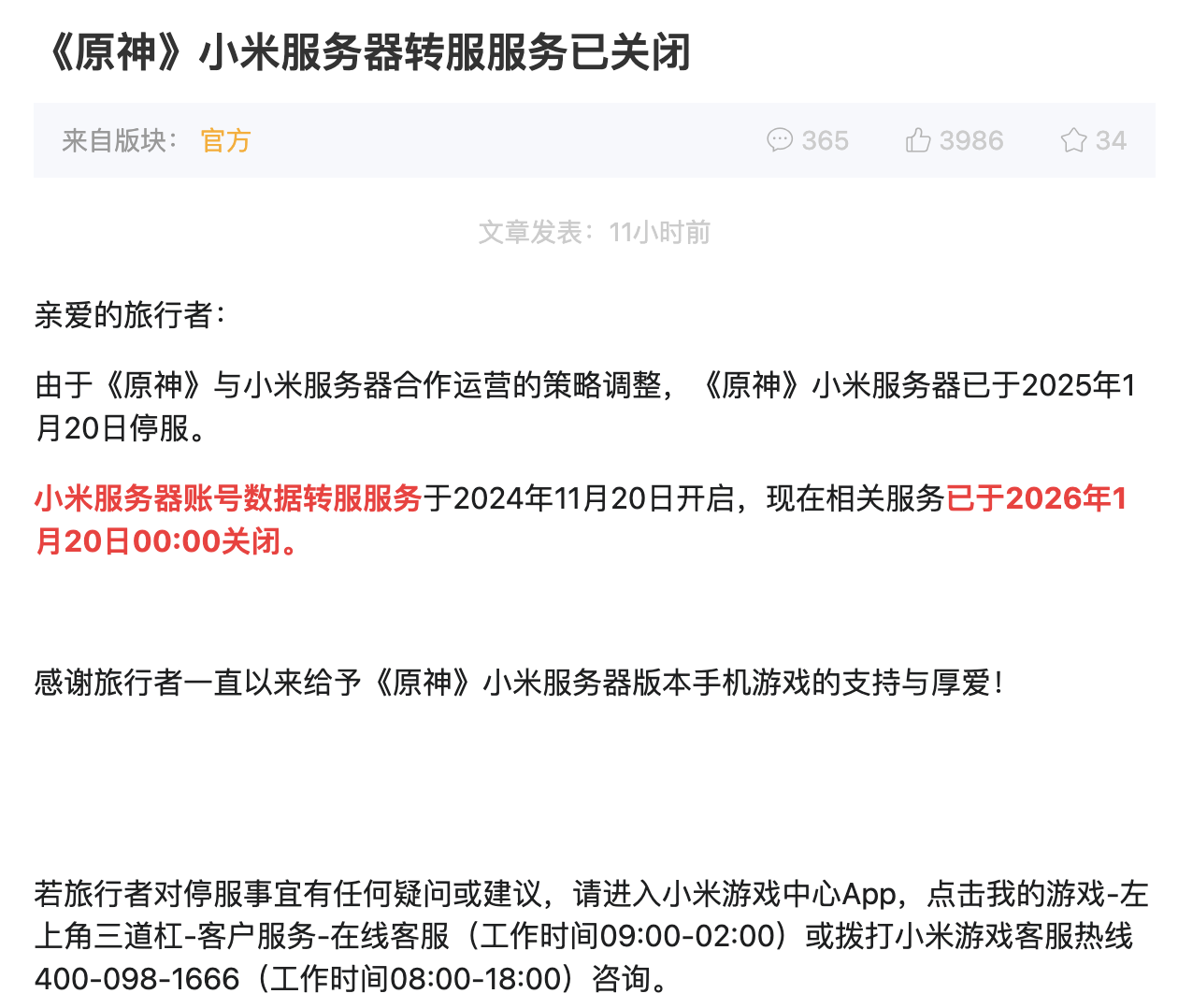Click the 34 favorites count

1111,140
